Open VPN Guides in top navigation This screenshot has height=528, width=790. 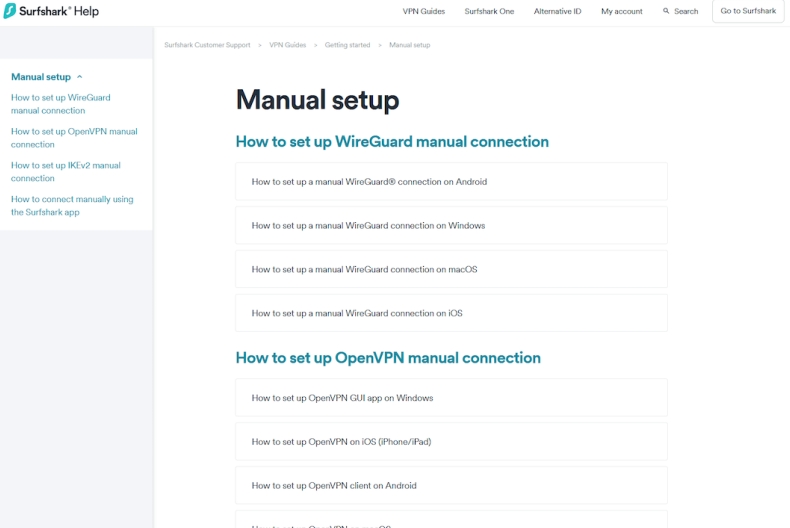pos(424,11)
